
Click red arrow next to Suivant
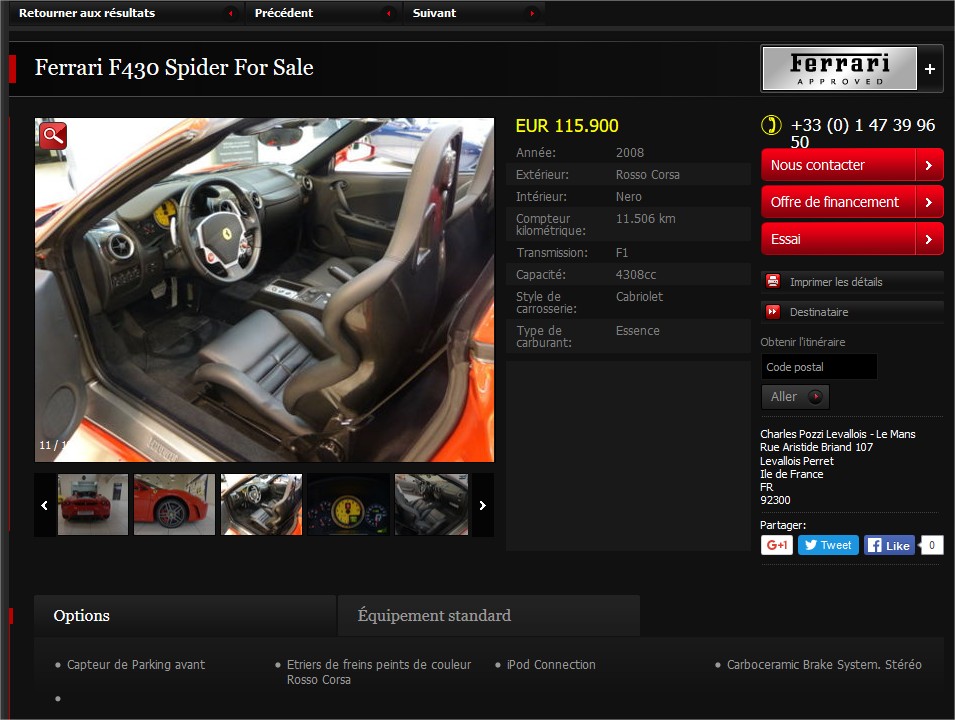(532, 13)
